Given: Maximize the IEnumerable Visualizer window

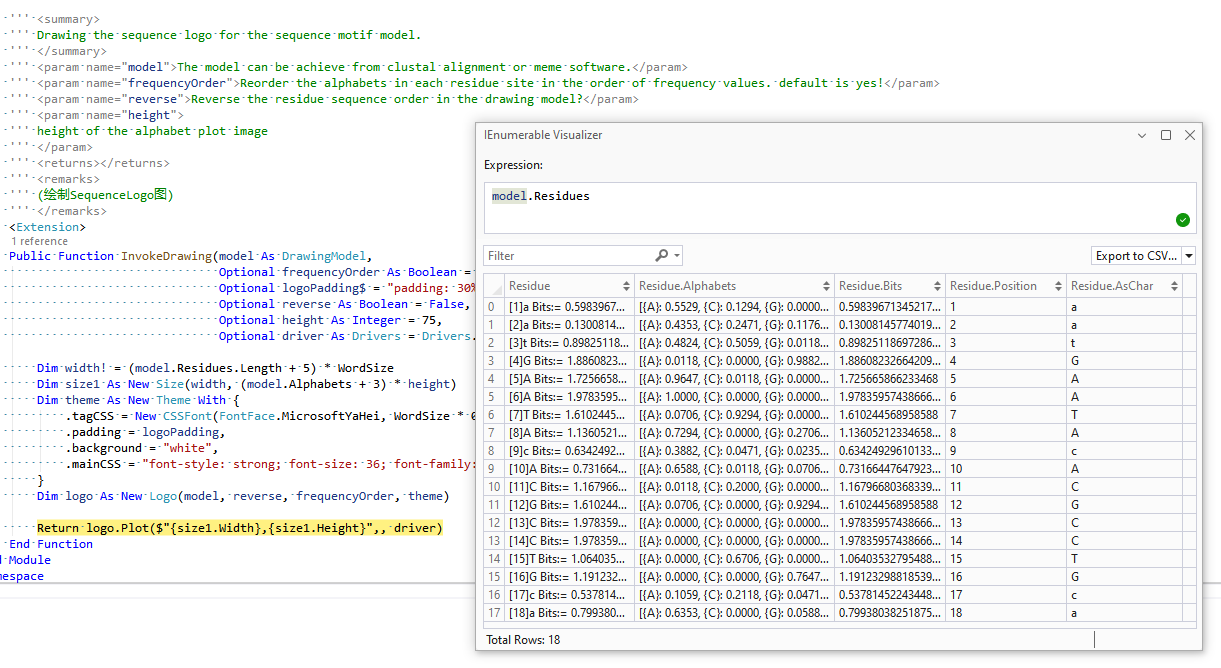Looking at the screenshot, I should (1166, 135).
